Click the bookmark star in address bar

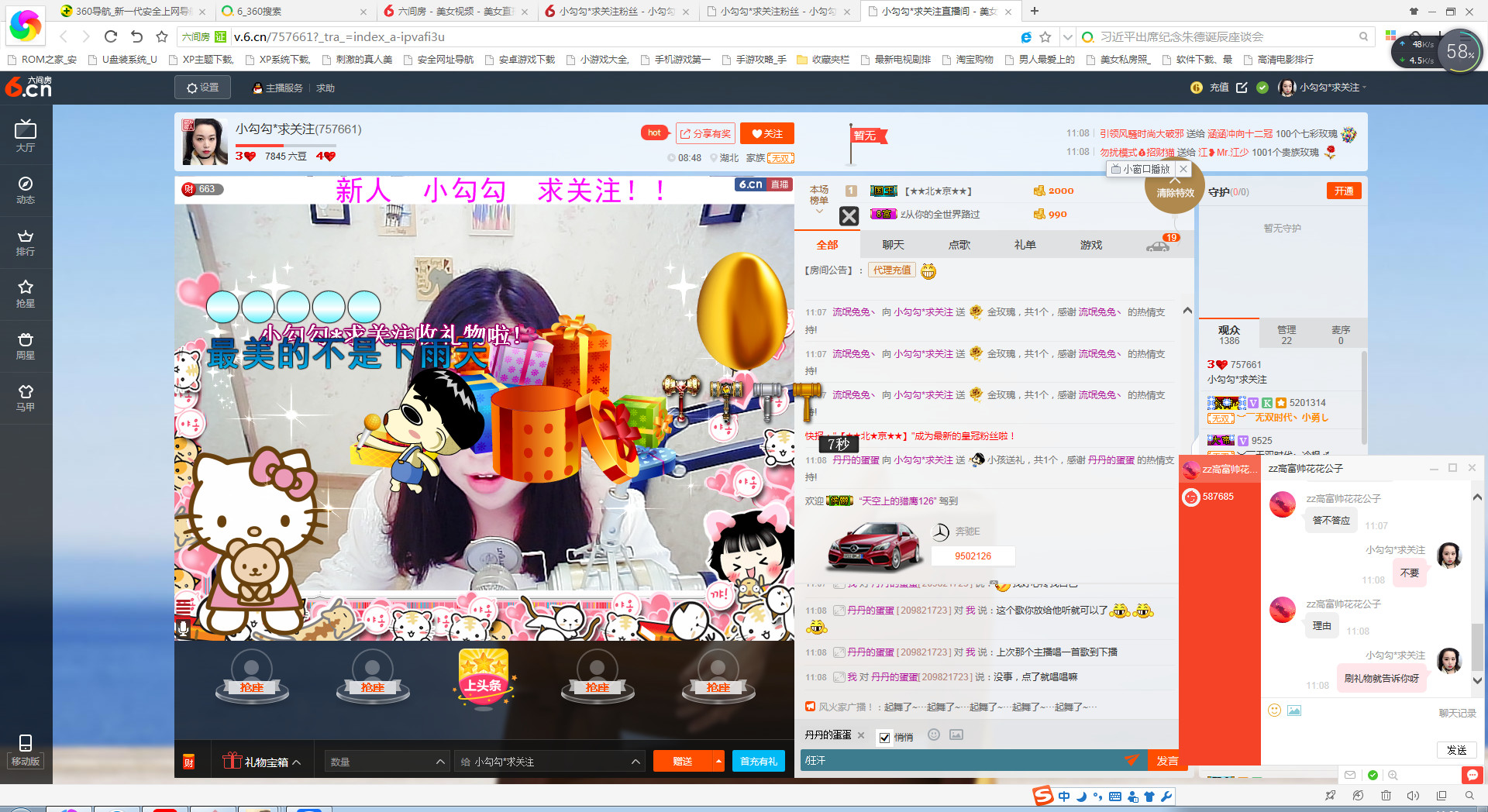[x=1045, y=36]
